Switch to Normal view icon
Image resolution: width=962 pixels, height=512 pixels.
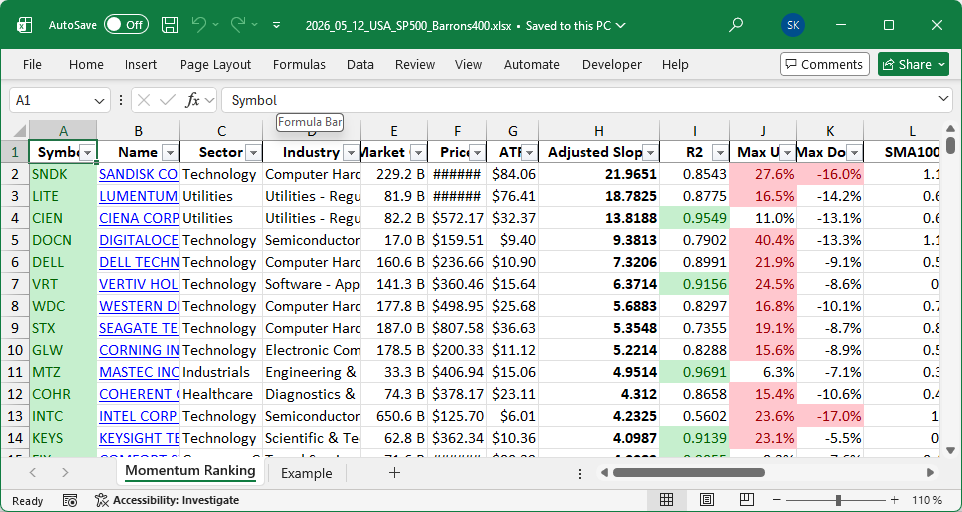coord(666,500)
